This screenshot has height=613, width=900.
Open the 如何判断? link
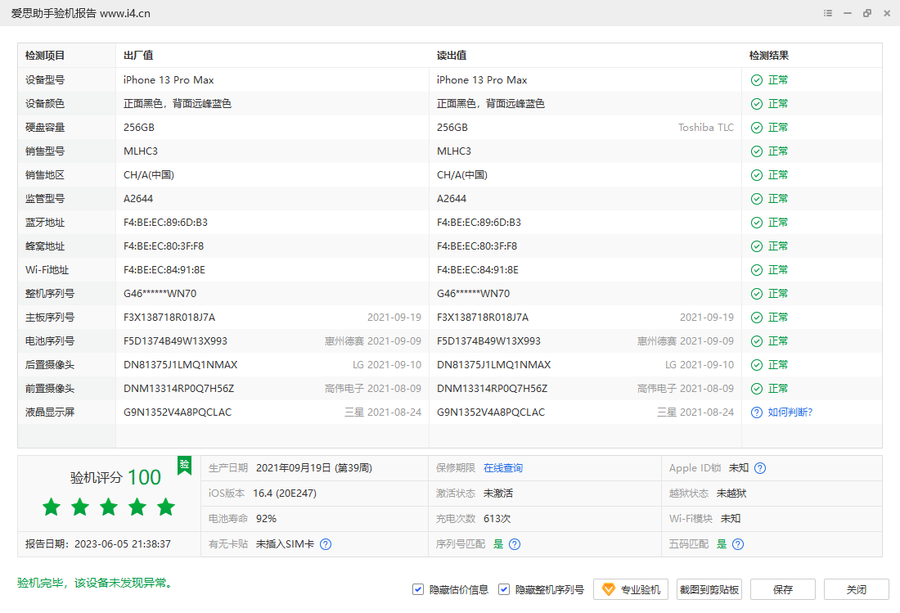[x=790, y=412]
